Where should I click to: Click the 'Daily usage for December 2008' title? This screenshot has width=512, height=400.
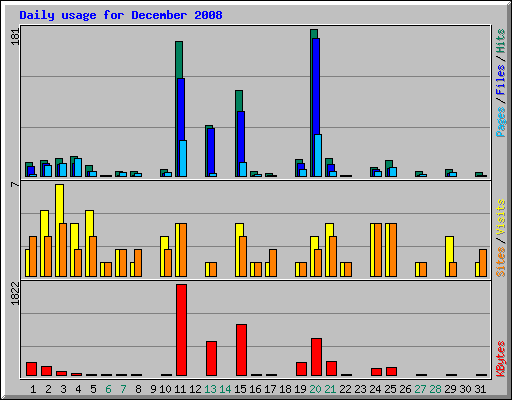121,15
